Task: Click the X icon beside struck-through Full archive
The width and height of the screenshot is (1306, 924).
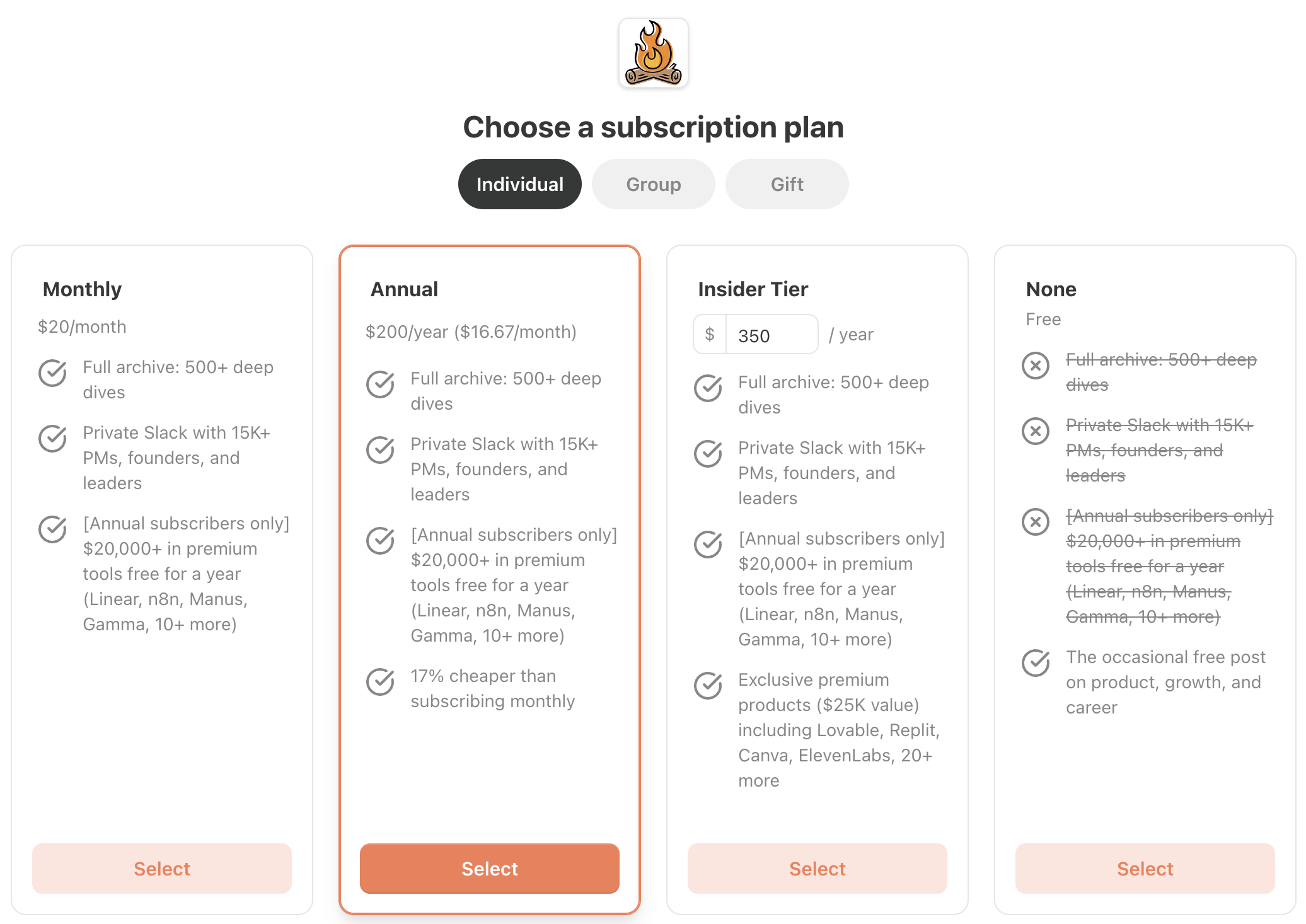Action: point(1035,366)
